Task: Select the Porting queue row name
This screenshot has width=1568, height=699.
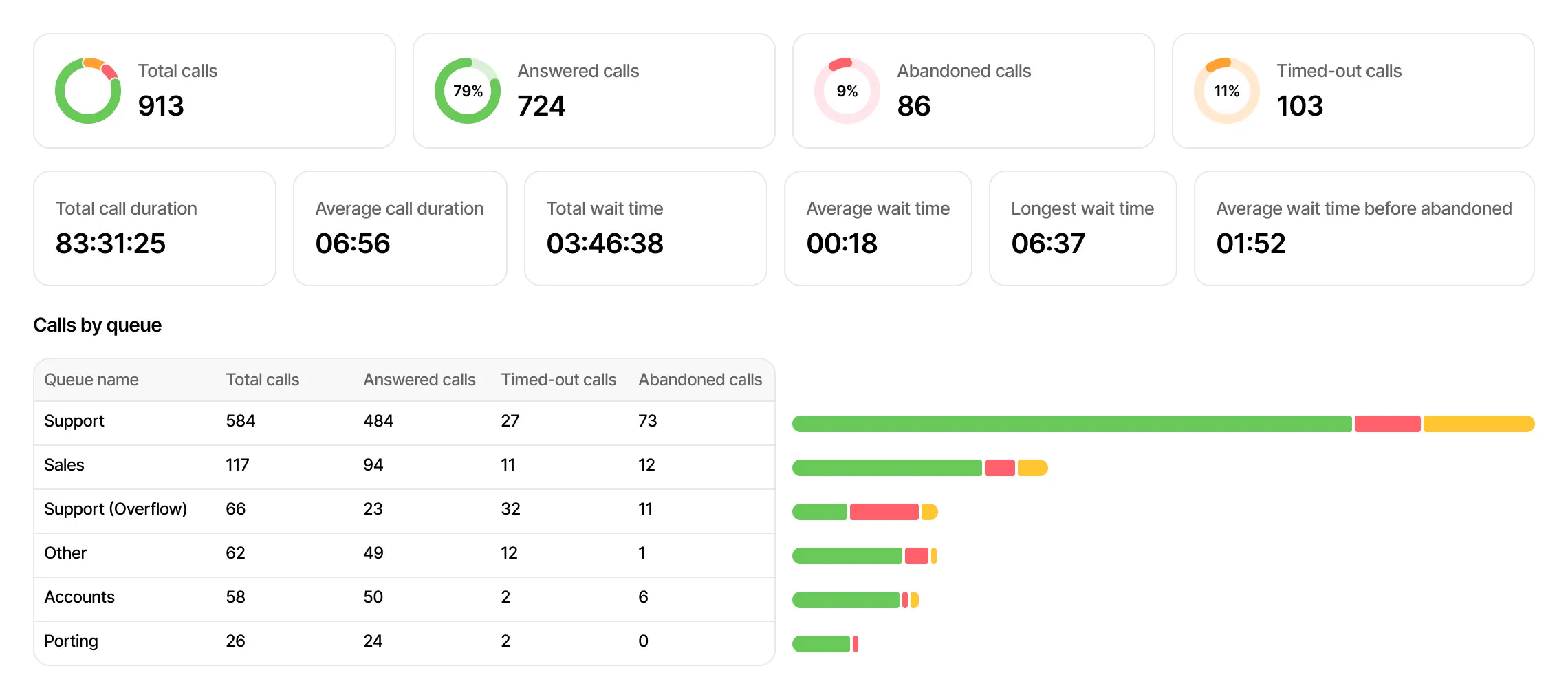Action: tap(71, 641)
